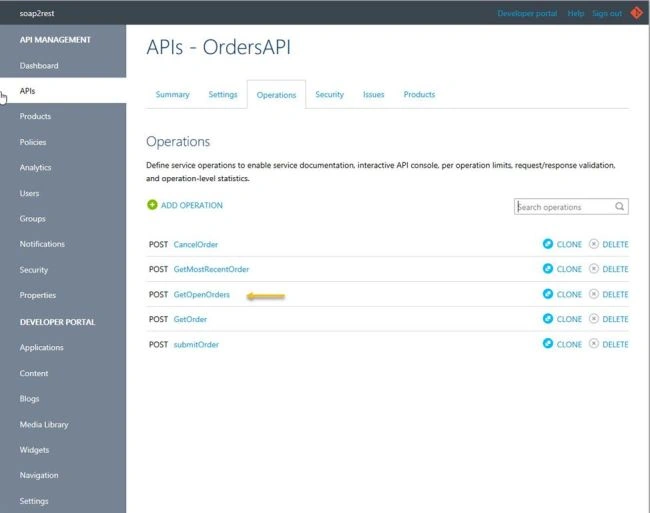Open the CancelOrder operation
Viewport: 650px width, 513px height.
click(196, 244)
